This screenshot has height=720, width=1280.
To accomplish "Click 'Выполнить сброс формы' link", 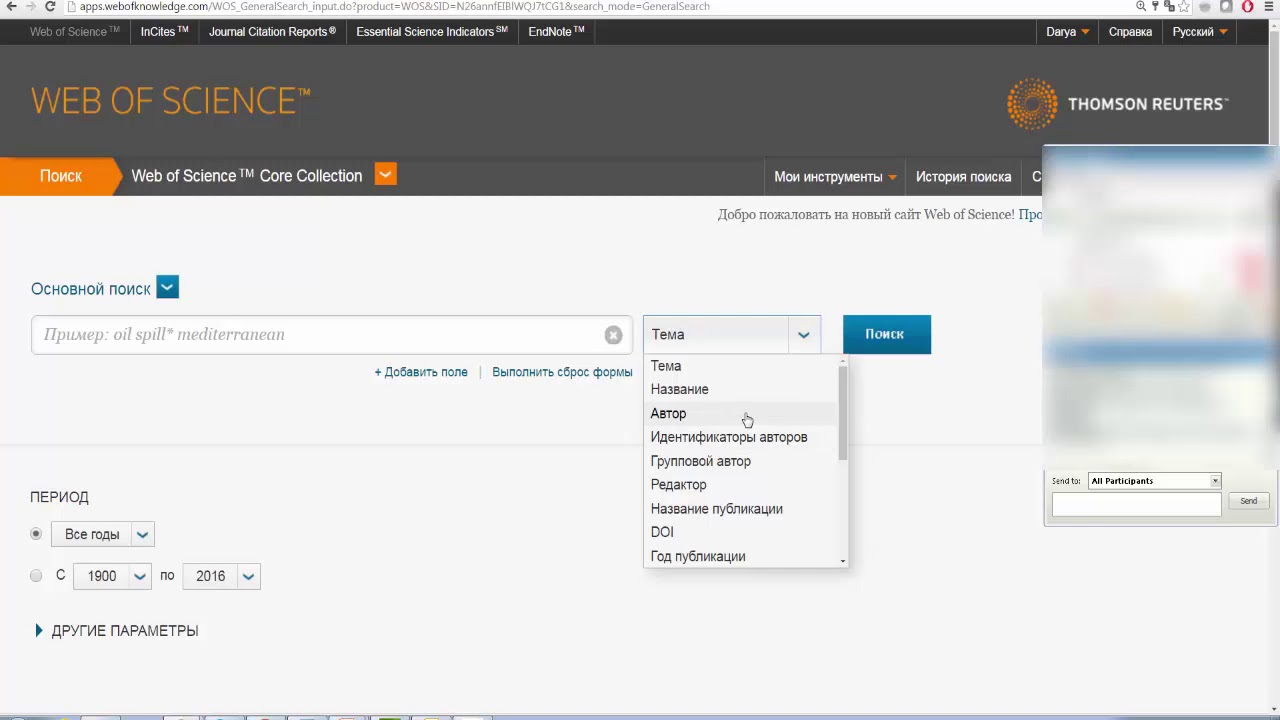I will [x=562, y=372].
